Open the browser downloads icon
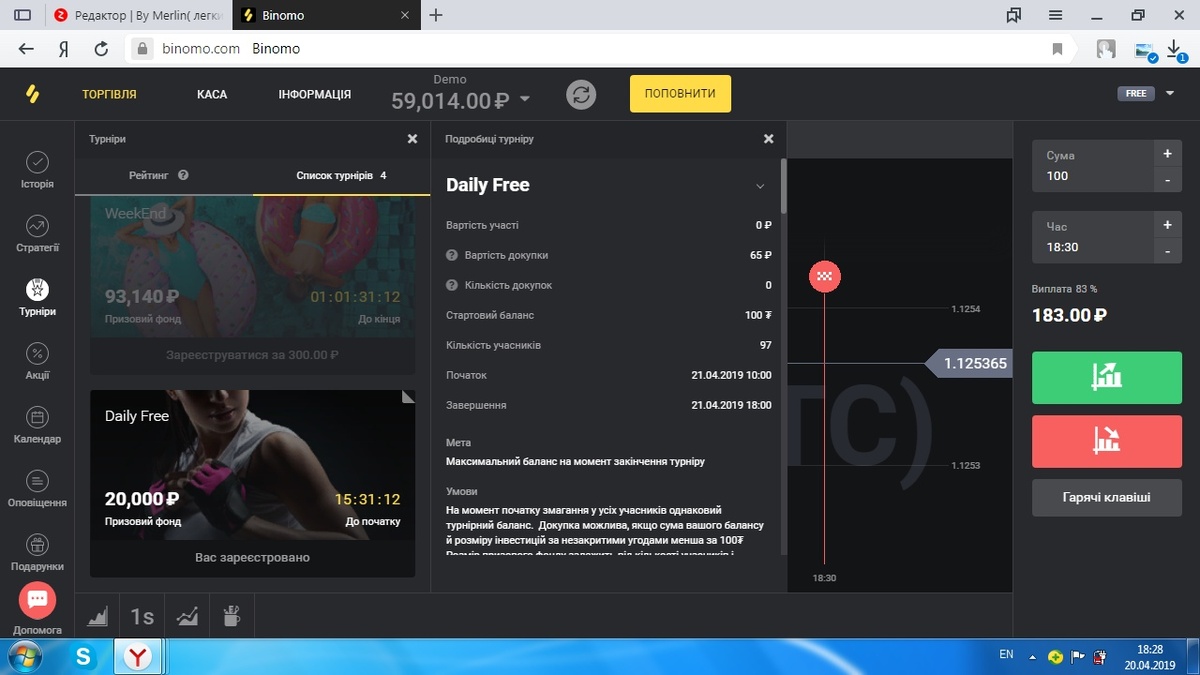The image size is (1200, 675). coord(1178,48)
